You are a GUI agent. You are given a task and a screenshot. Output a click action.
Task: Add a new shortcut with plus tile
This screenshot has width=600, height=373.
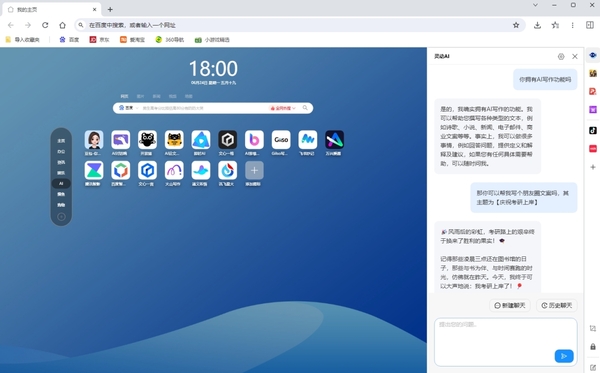click(x=254, y=170)
